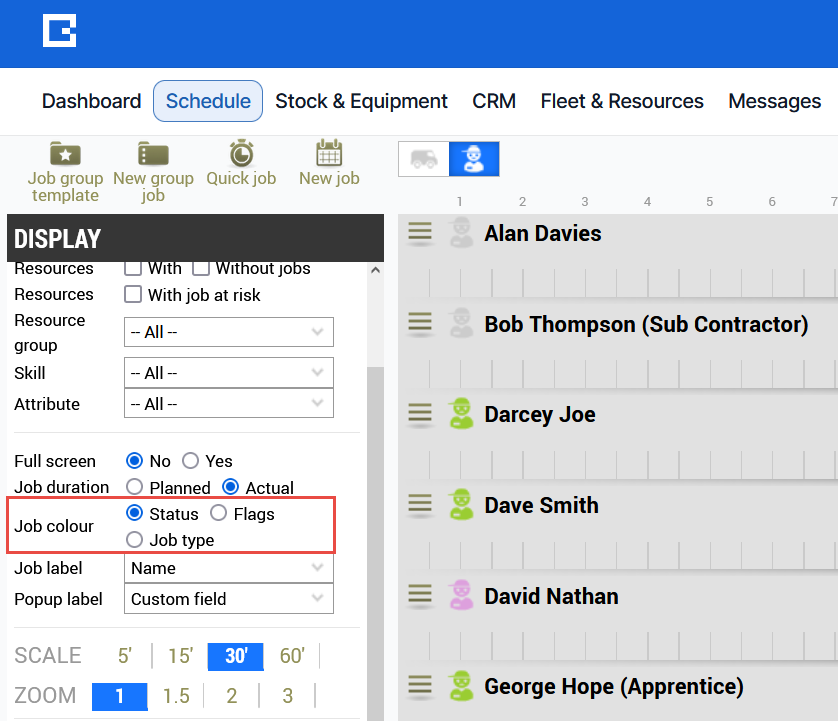Click the hamburger handle beside Alan Davies

pyautogui.click(x=420, y=232)
